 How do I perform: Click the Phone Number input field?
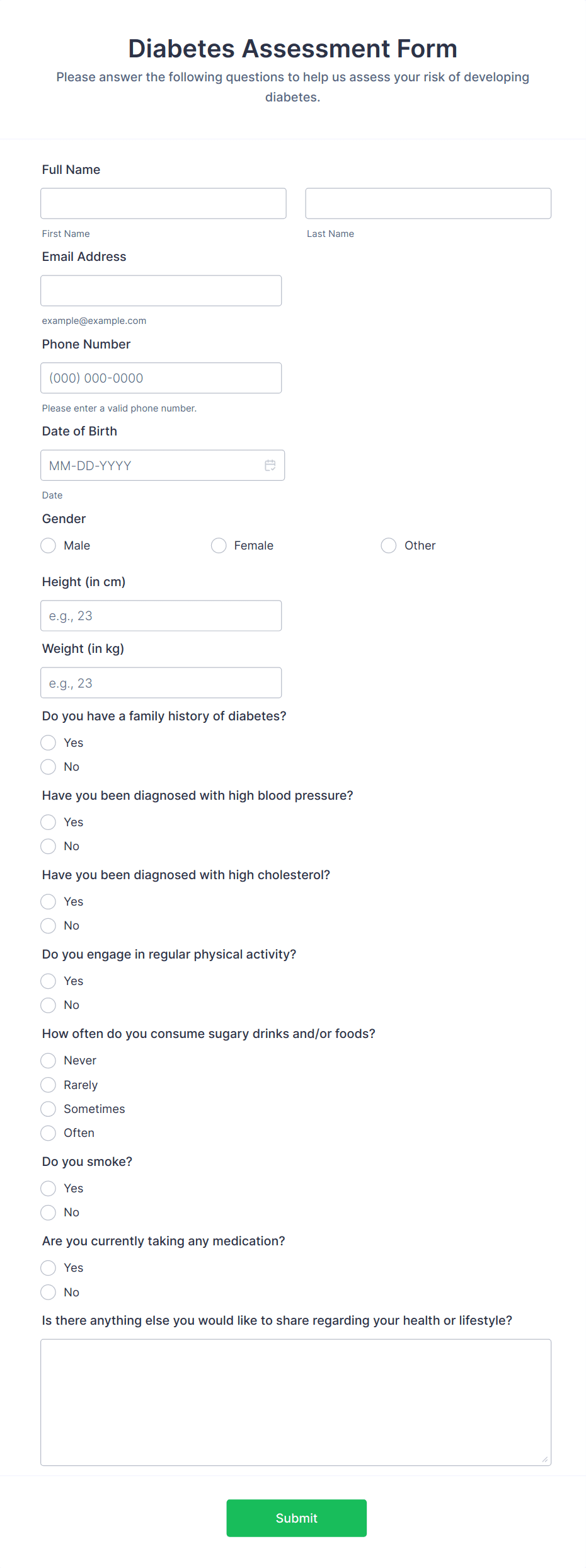[x=161, y=378]
